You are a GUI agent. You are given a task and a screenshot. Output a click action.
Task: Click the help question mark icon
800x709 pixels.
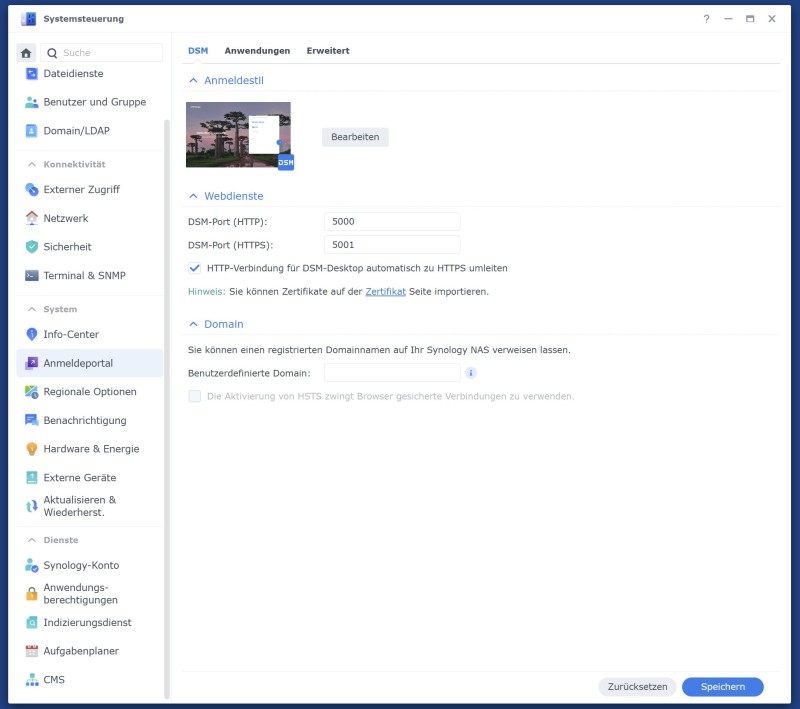point(706,19)
